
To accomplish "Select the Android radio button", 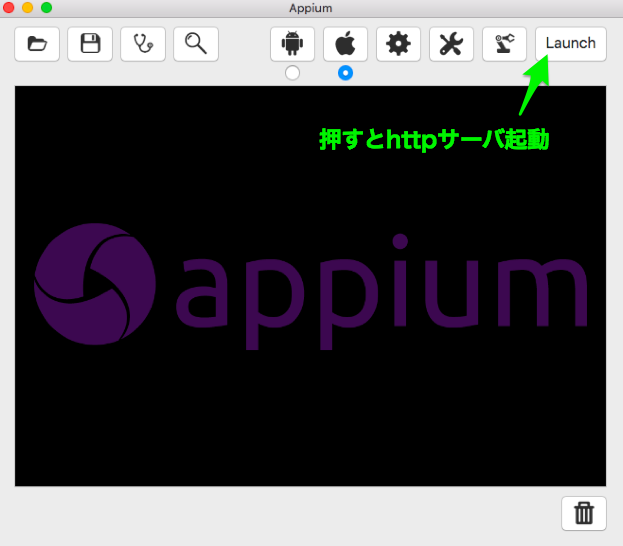I will (292, 73).
